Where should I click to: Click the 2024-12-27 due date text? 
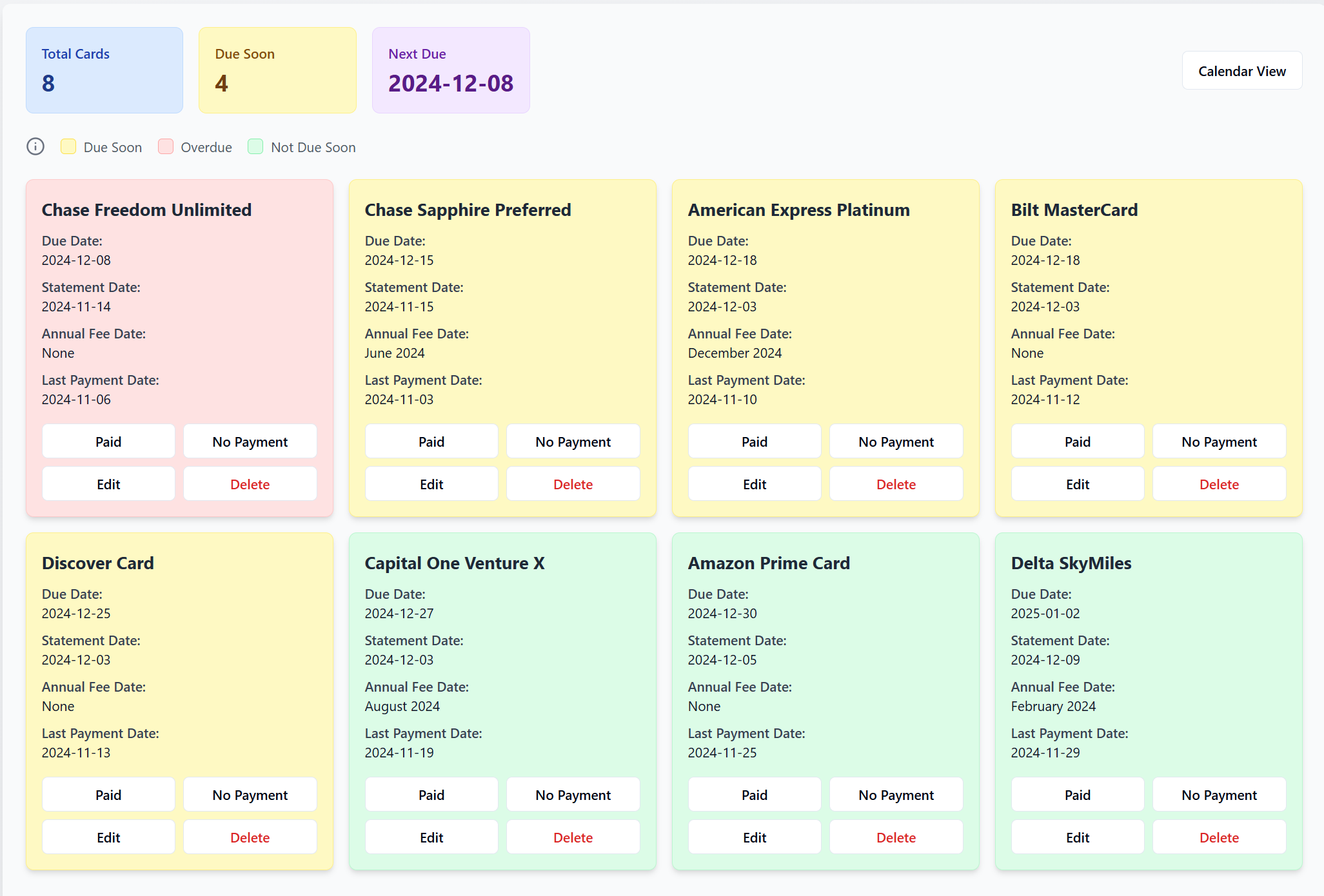(399, 614)
